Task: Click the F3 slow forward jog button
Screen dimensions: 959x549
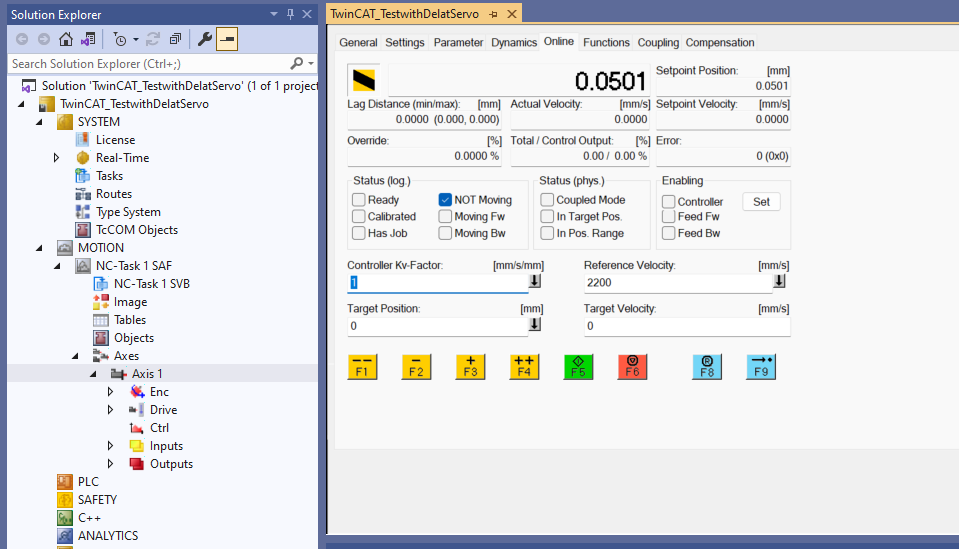Action: tap(470, 367)
